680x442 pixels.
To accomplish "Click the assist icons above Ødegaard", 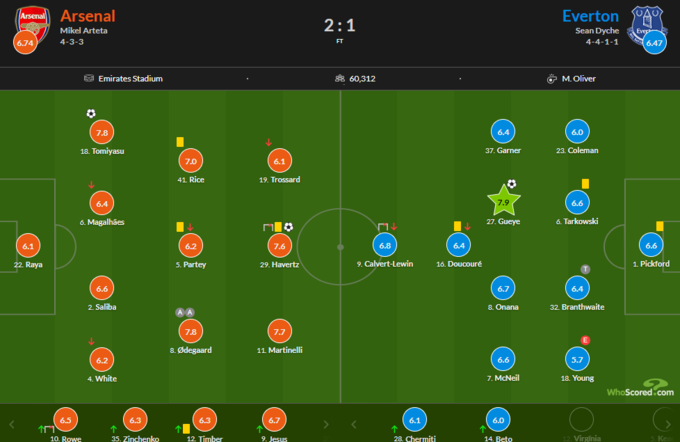I will 185,312.
